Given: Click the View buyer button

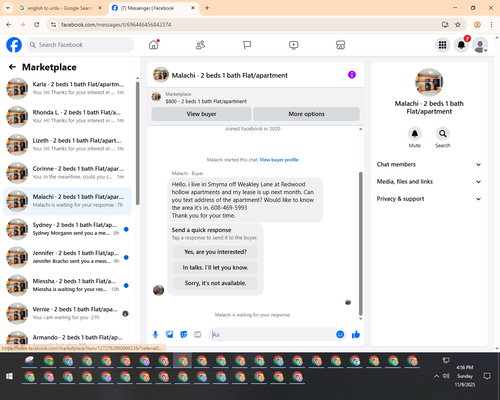Looking at the screenshot, I should coord(201,114).
